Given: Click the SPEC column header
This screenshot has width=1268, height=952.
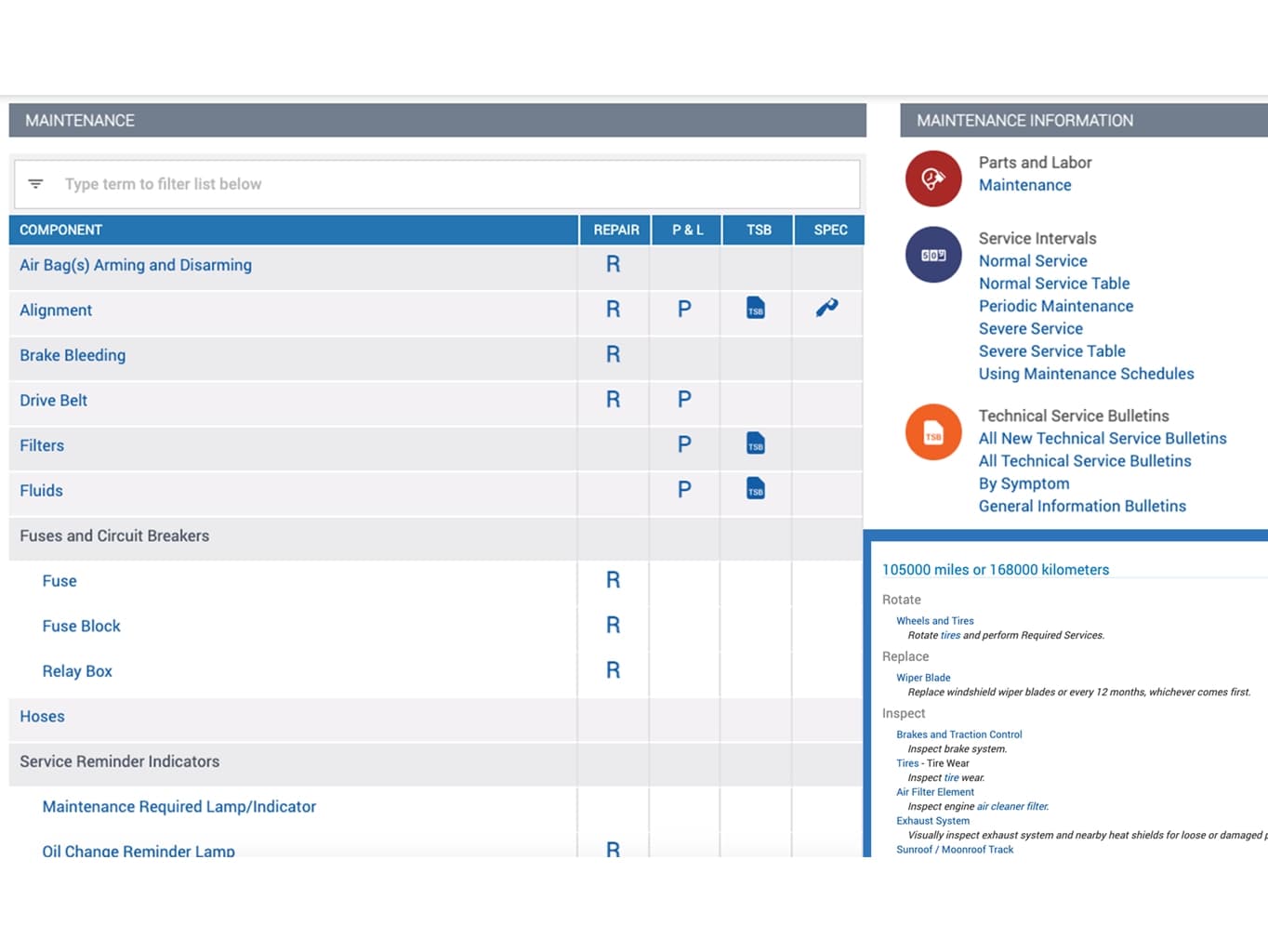Looking at the screenshot, I should pyautogui.click(x=830, y=230).
